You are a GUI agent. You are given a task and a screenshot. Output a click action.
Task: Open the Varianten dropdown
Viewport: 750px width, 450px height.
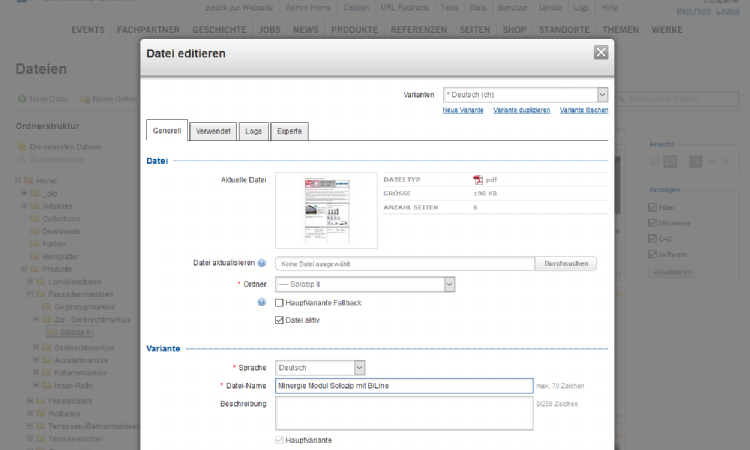[525, 94]
